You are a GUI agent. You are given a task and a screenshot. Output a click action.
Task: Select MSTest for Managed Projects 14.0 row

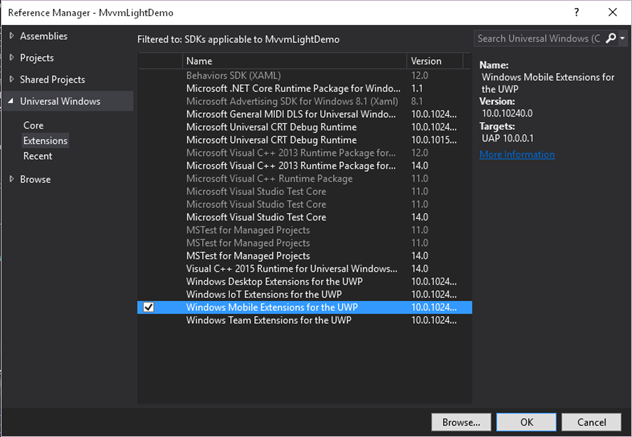(x=304, y=256)
